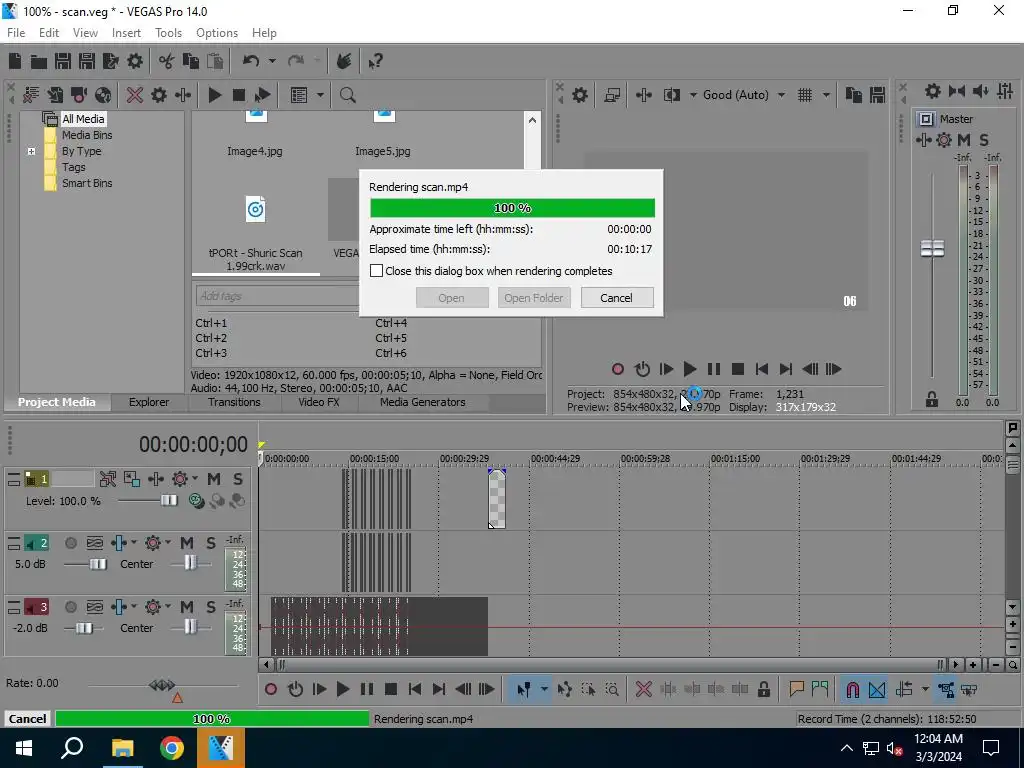1024x768 pixels.
Task: Open a project with the folder icon
Action: (x=39, y=61)
